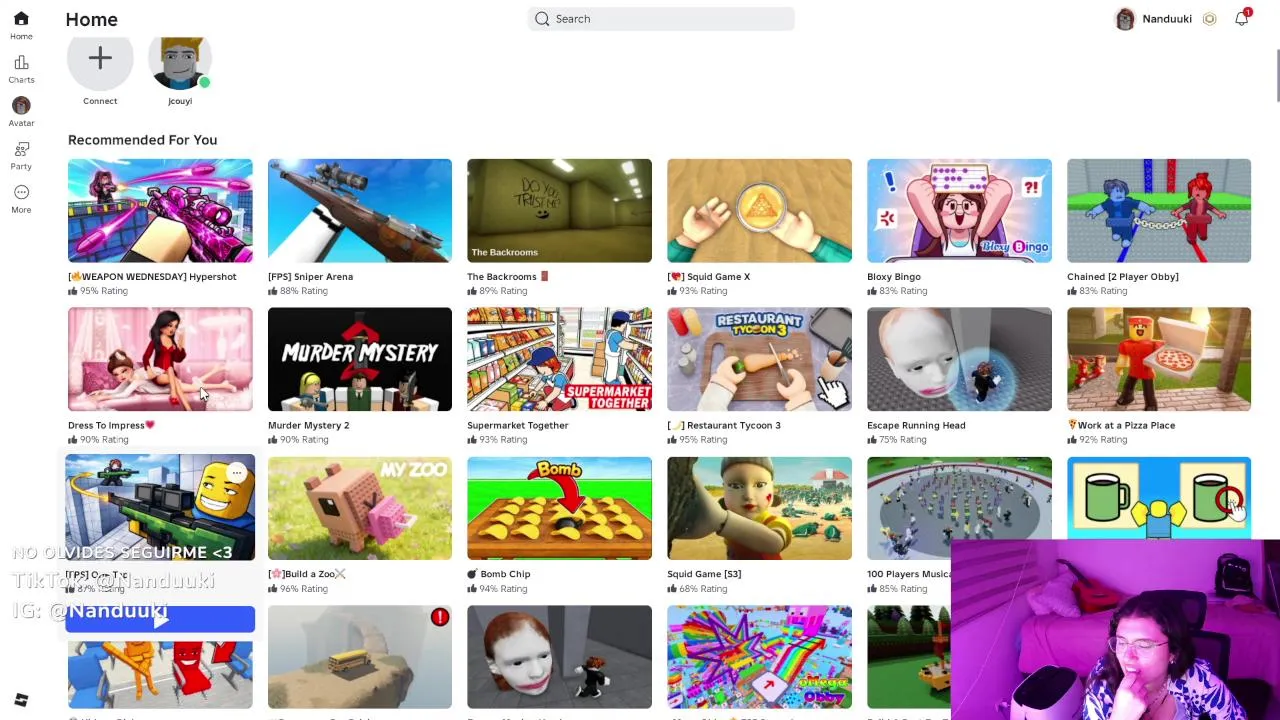The height and width of the screenshot is (720, 1280).
Task: Click the Nanduuki username
Action: point(1166,19)
